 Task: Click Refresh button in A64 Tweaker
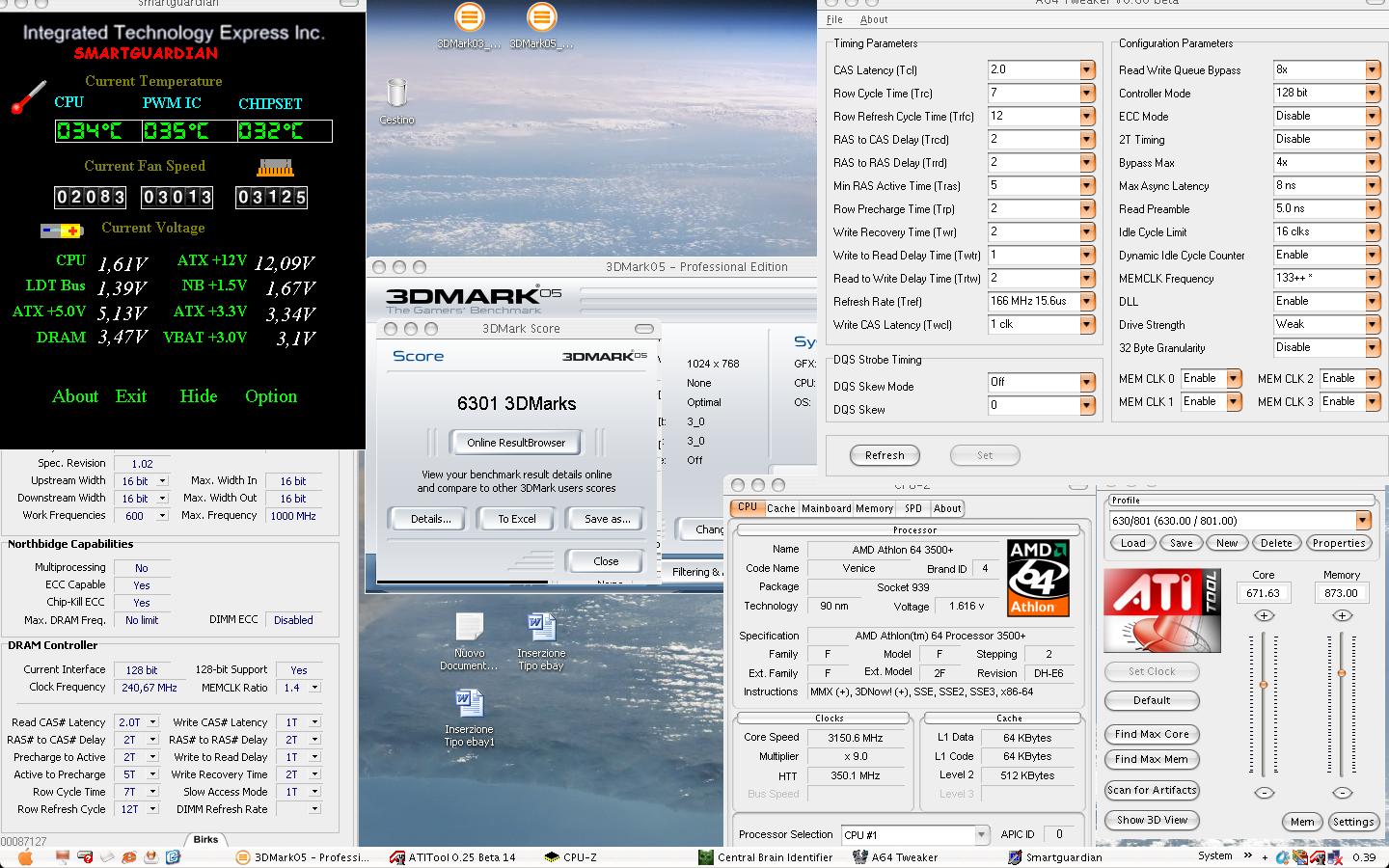(x=885, y=455)
